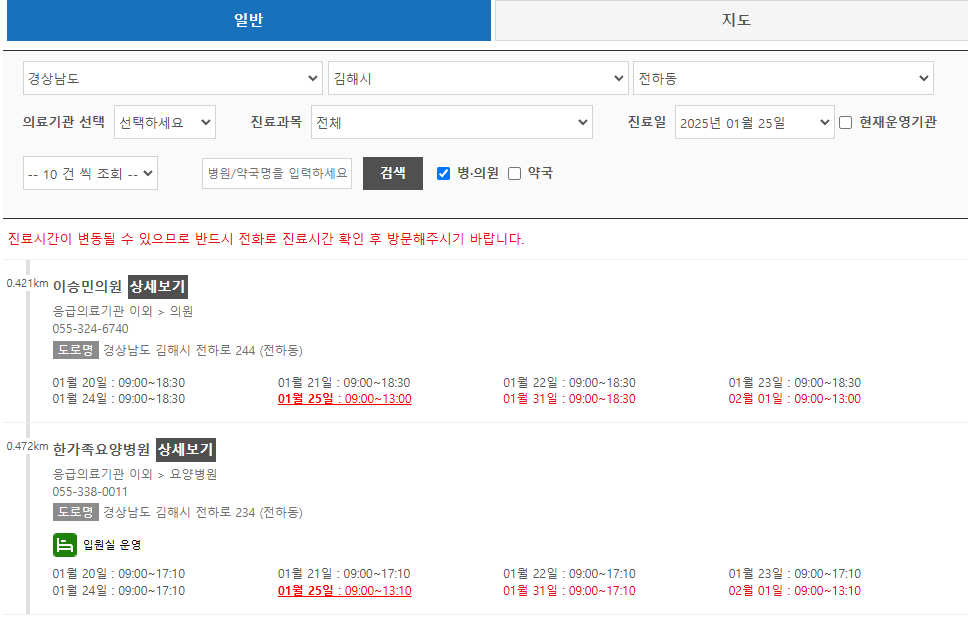The width and height of the screenshot is (968, 619).
Task: Click 01월 20일 : 09:00~18:30 entry
Action: pos(119,383)
